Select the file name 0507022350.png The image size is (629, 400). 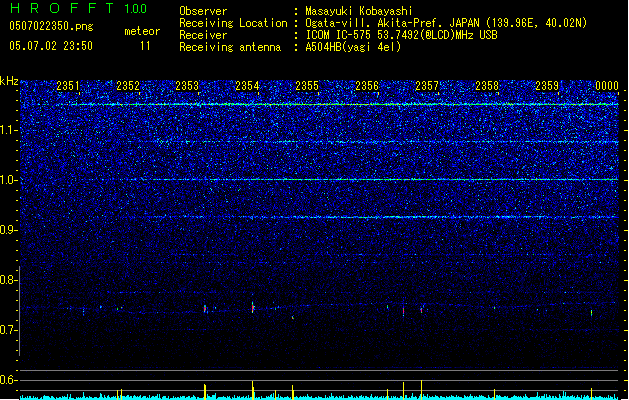point(51,26)
